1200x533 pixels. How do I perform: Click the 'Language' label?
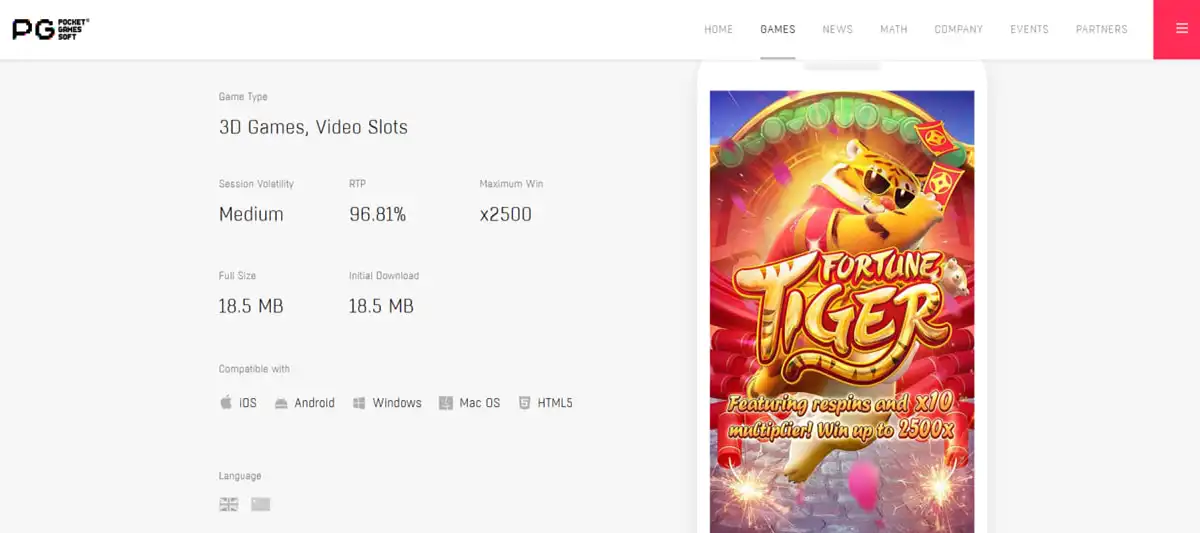[x=240, y=476]
